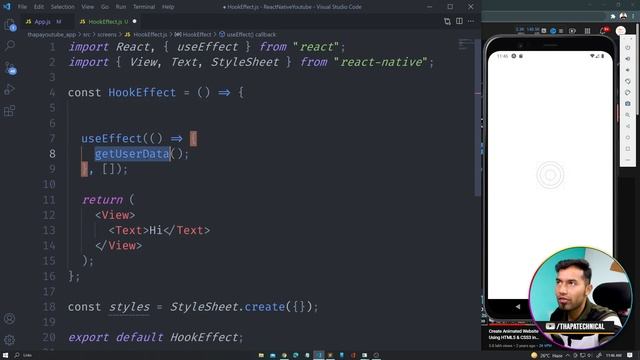The image size is (640, 360).
Task: Click the Open Changes icon in editor toolbar
Action: click(x=447, y=21)
